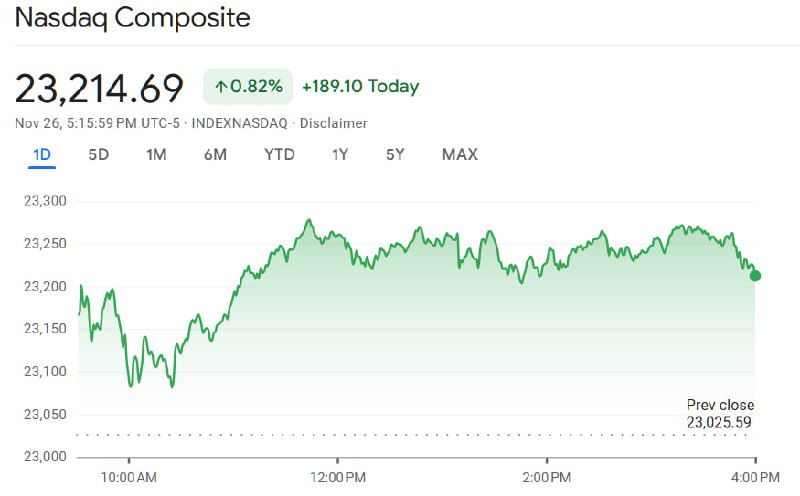The width and height of the screenshot is (800, 496).
Task: Click the Nasdaq Composite title
Action: click(x=132, y=18)
